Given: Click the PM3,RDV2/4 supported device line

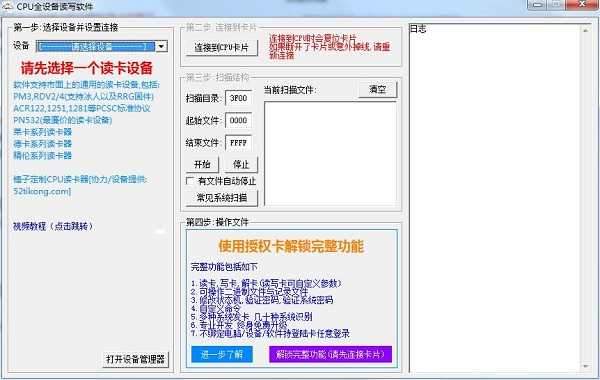Looking at the screenshot, I should click(x=83, y=96).
